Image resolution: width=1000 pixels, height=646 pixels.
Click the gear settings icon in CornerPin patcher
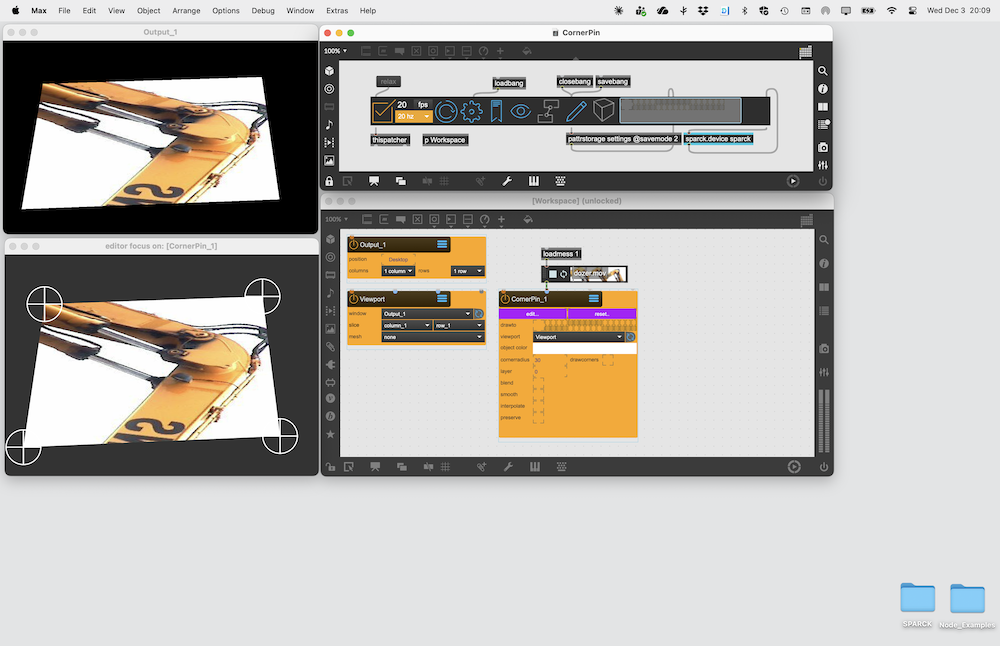pyautogui.click(x=472, y=111)
